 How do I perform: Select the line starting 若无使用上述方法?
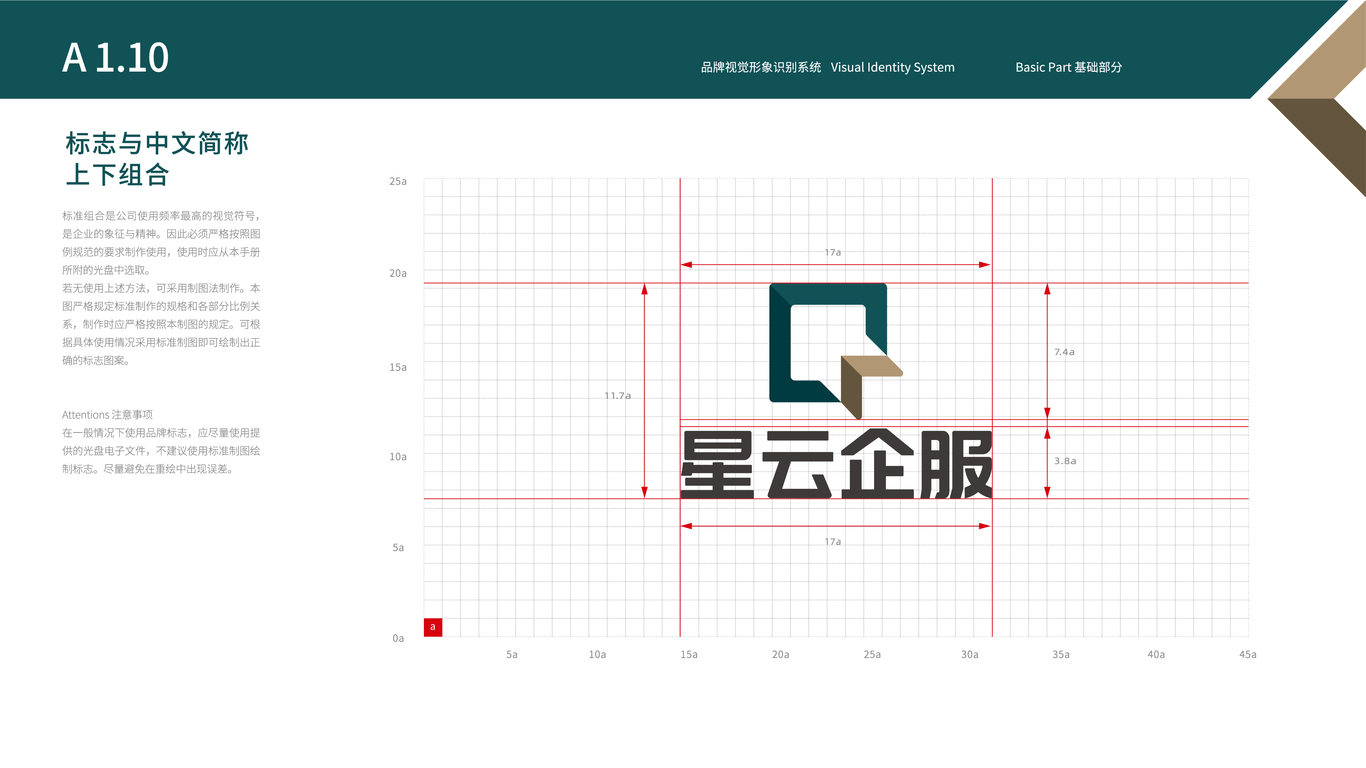[x=162, y=287]
